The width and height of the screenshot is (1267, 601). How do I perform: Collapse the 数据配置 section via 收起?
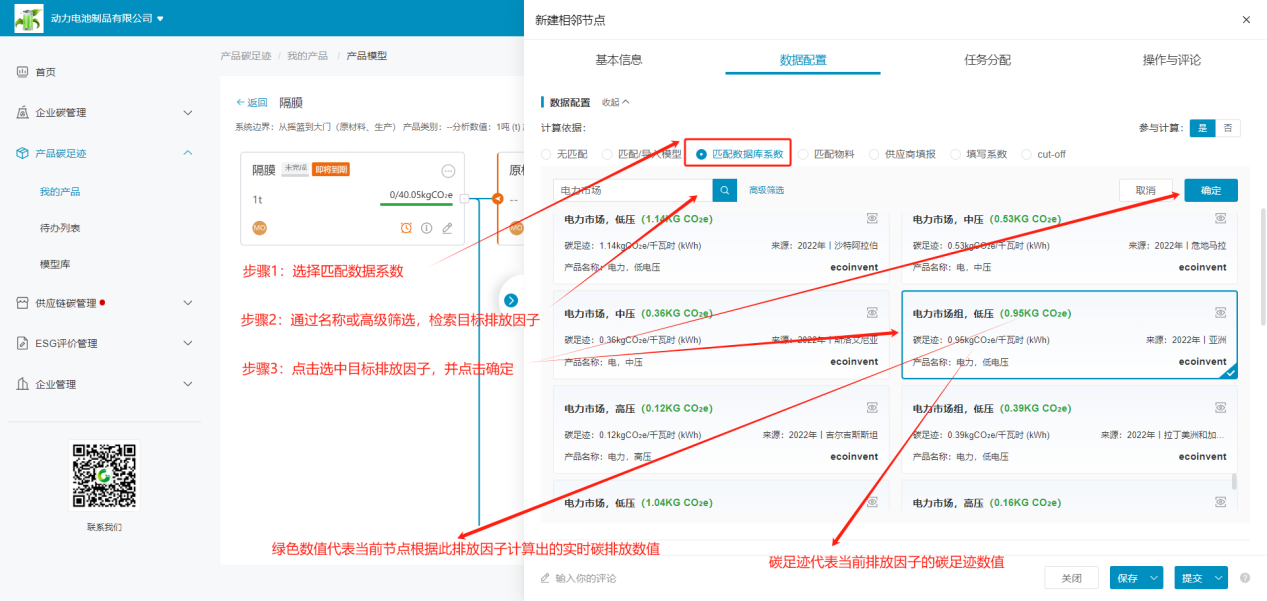tap(615, 102)
